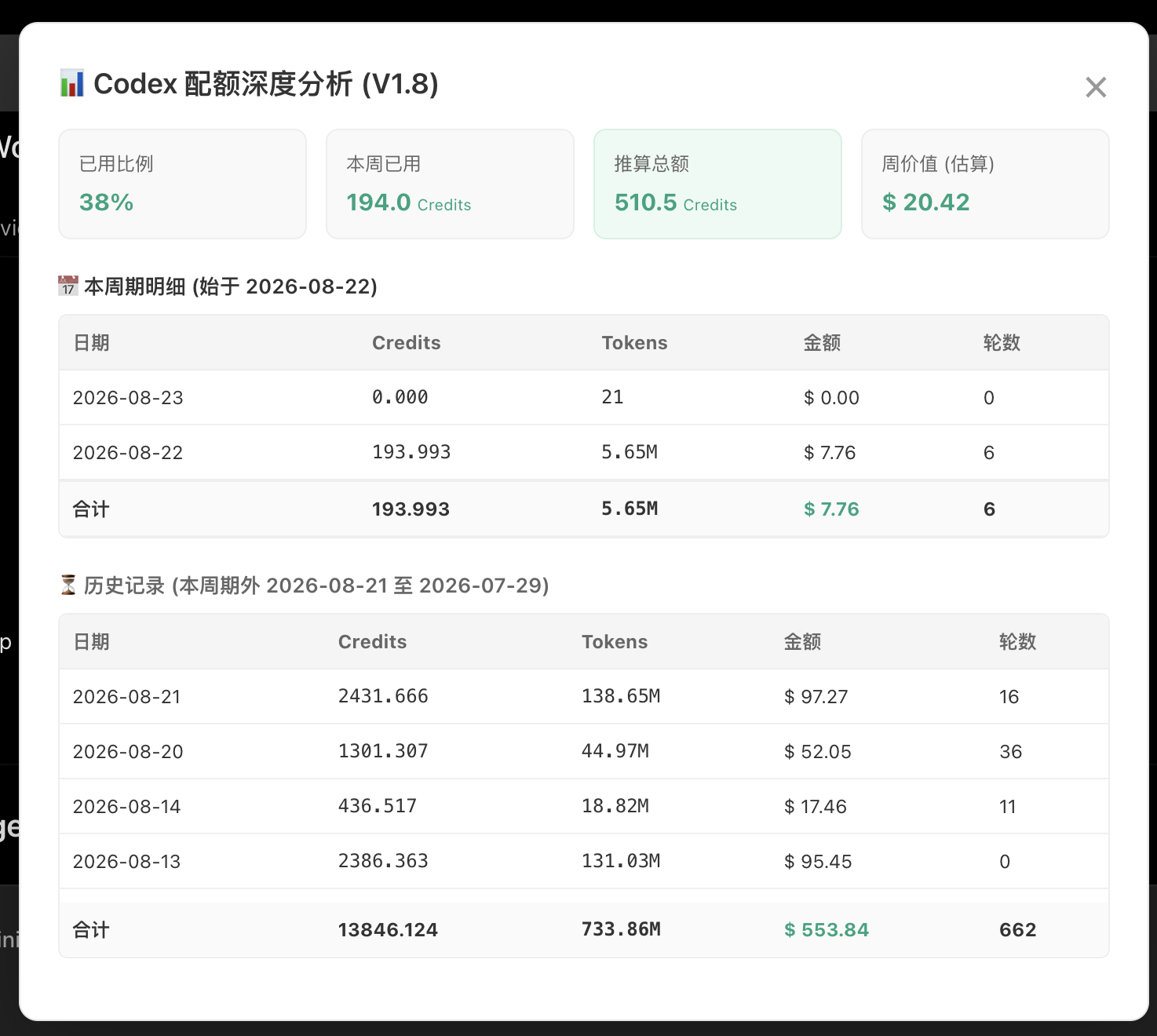Click the 2386.363 credits cell

pyautogui.click(x=383, y=861)
